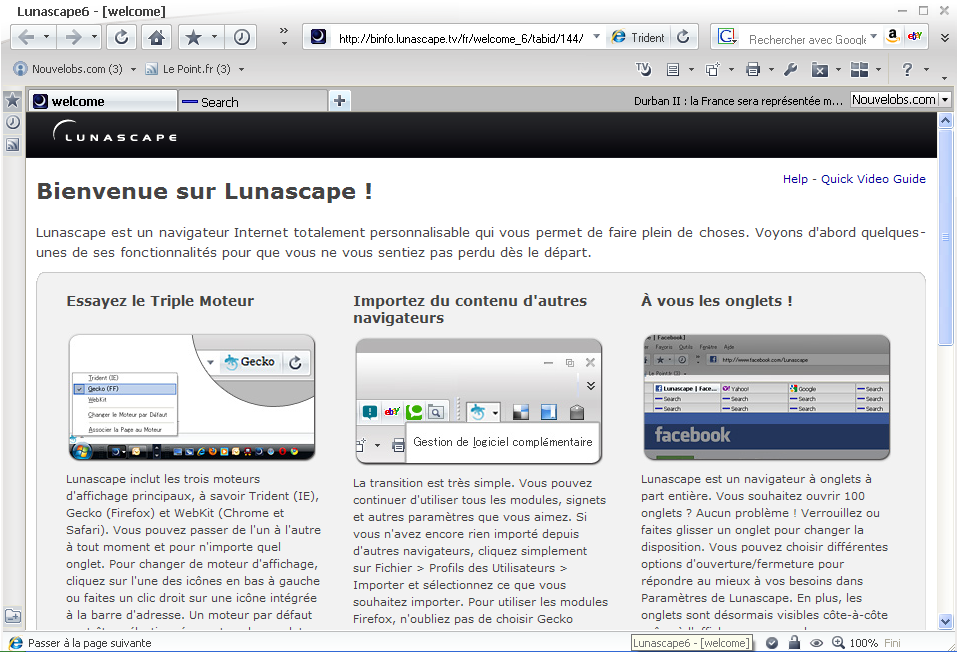The width and height of the screenshot is (957, 652).
Task: Click the scrollbar up arrow
Action: (945, 120)
